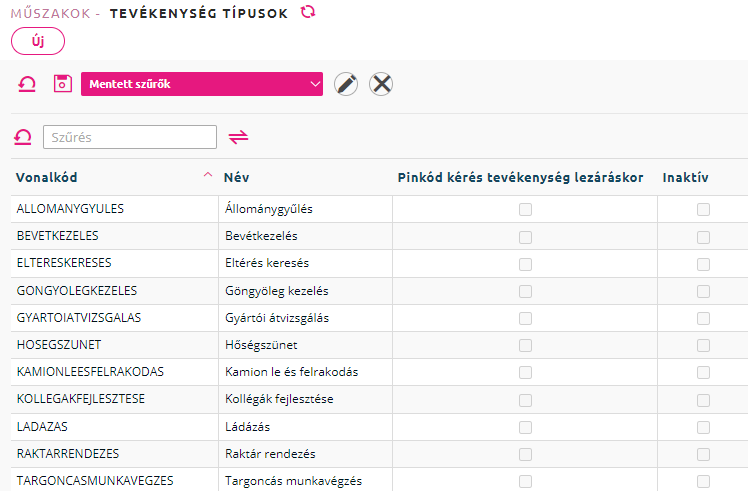Screen dimensions: 748x491
Task: Click the pencil edit filter icon
Action: (x=346, y=84)
